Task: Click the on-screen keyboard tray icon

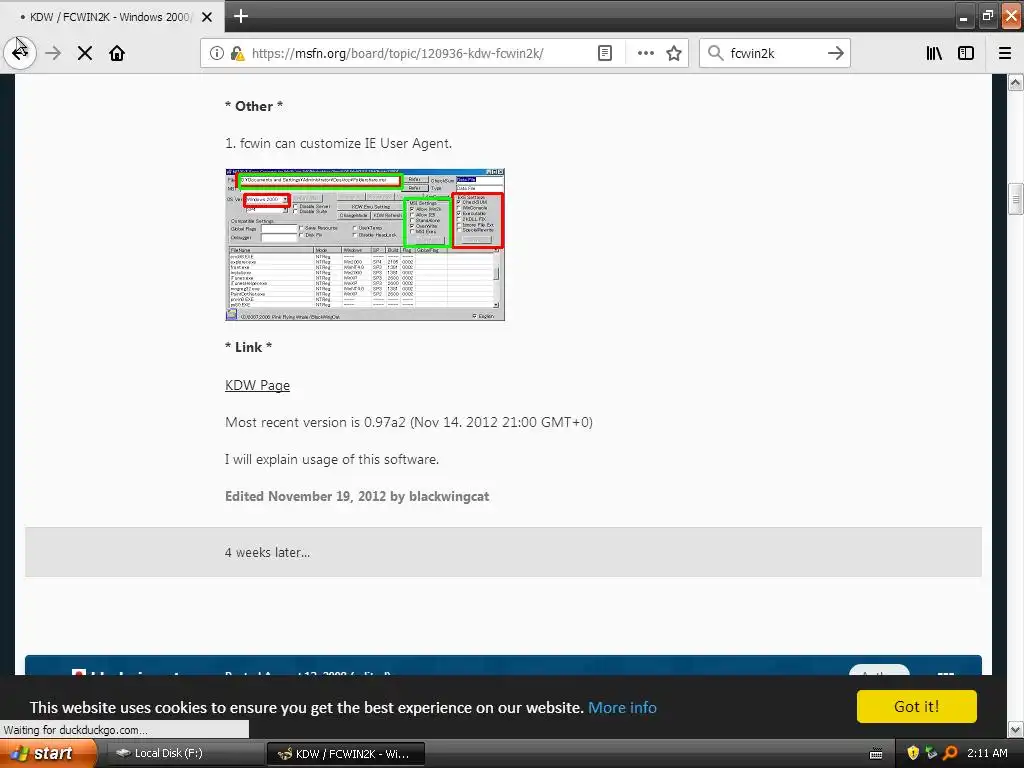Action: [x=876, y=754]
